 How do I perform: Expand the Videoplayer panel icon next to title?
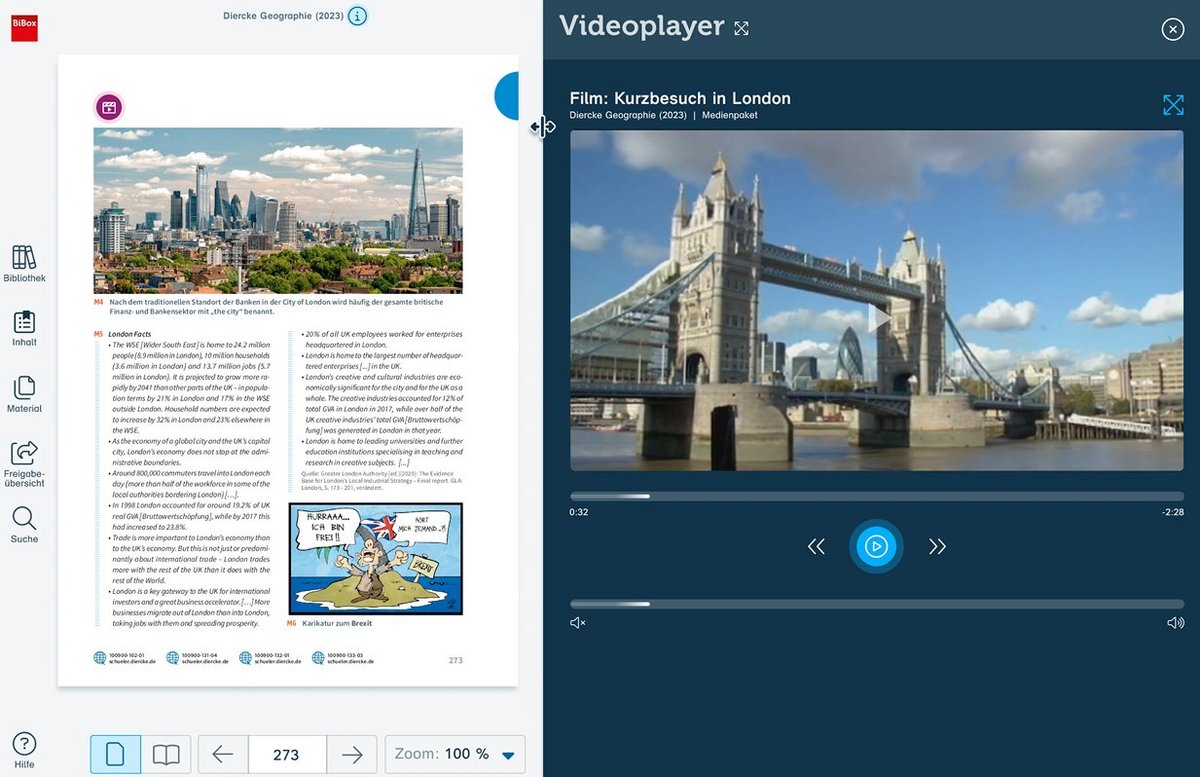coord(741,28)
